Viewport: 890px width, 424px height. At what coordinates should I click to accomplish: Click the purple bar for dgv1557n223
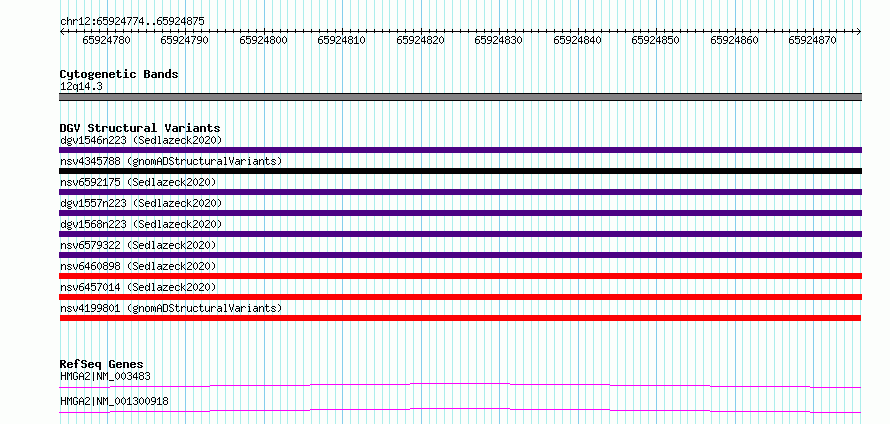460,213
